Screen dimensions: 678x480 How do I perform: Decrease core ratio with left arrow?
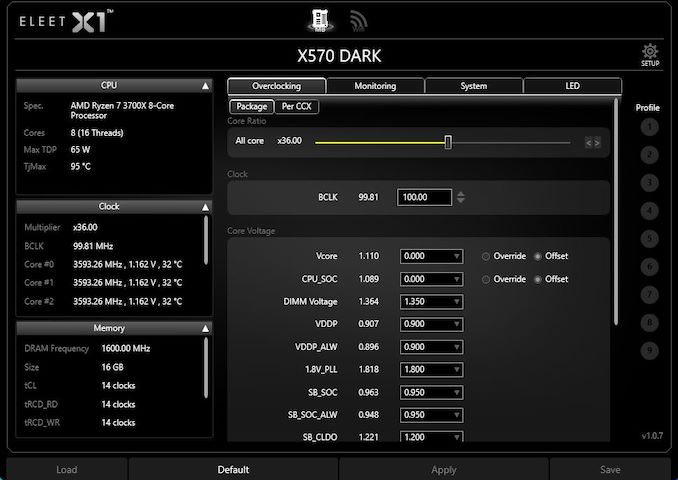(588, 143)
